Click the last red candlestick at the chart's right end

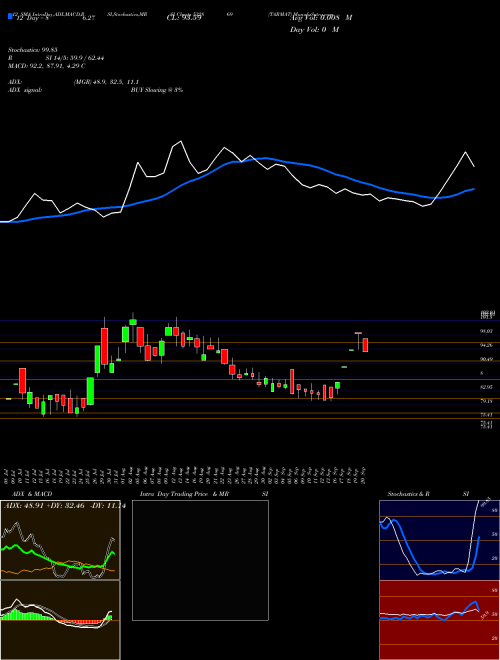click(x=365, y=345)
